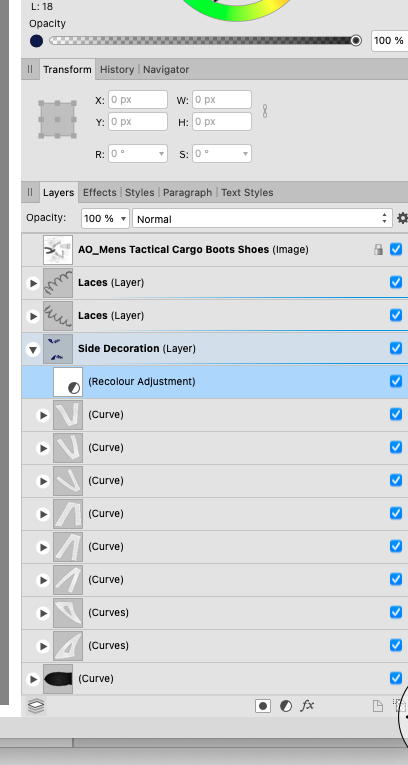Click the Add Layer page icon

(377, 705)
